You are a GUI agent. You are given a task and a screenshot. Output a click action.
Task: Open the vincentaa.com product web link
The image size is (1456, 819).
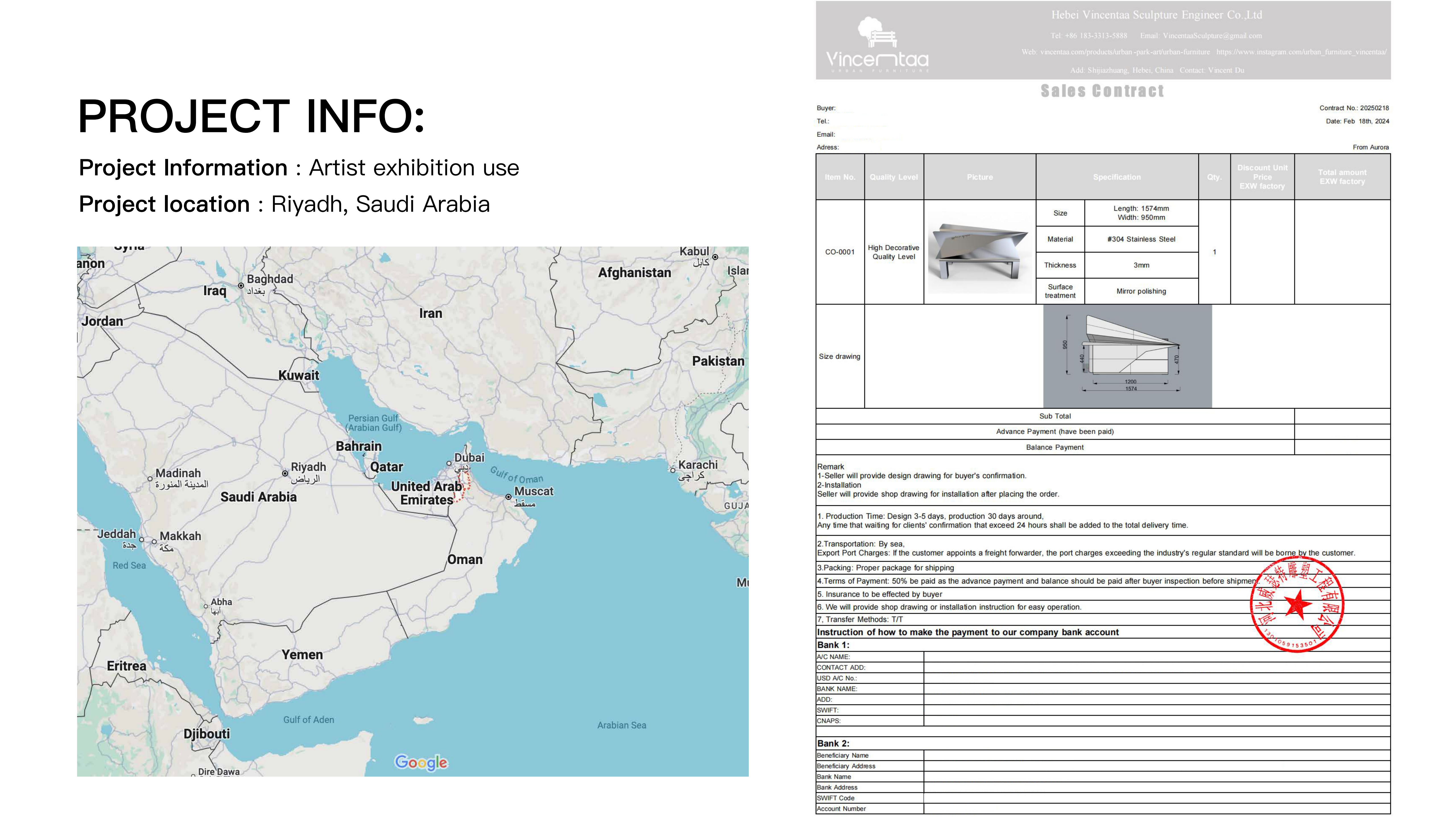tap(1125, 52)
